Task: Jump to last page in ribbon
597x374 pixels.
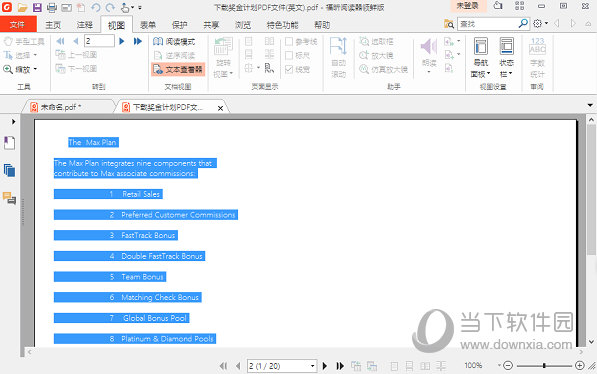Action: (137, 41)
